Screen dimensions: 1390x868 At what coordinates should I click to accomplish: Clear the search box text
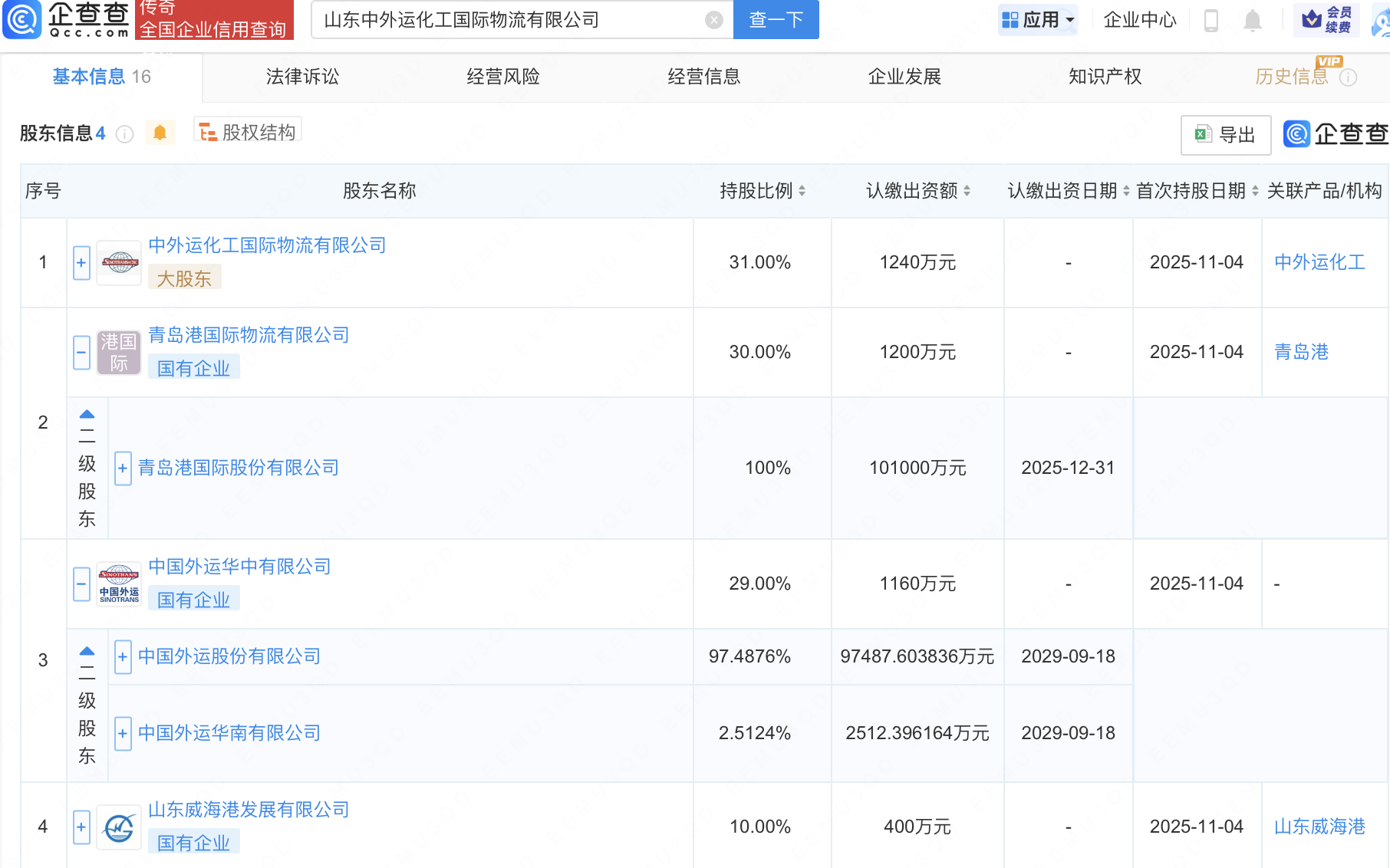[713, 20]
